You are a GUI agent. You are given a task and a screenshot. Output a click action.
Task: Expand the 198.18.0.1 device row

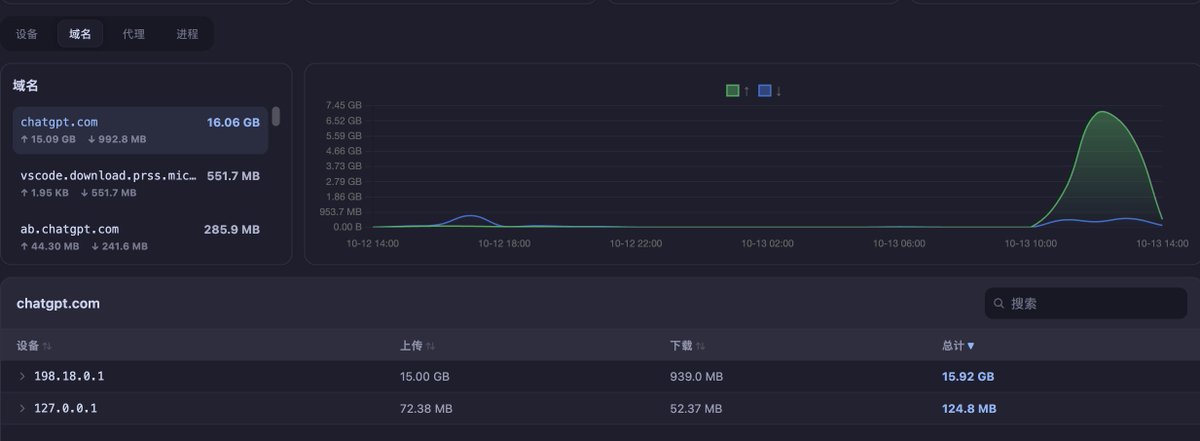(x=23, y=376)
